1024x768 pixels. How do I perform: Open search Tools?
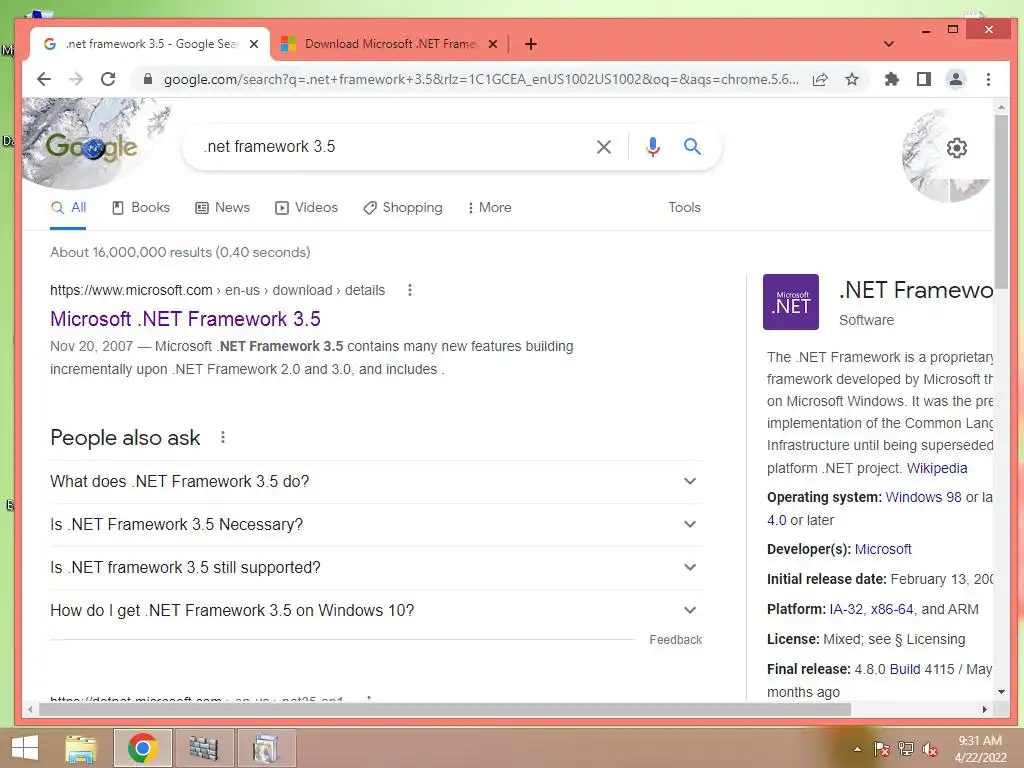pyautogui.click(x=684, y=208)
